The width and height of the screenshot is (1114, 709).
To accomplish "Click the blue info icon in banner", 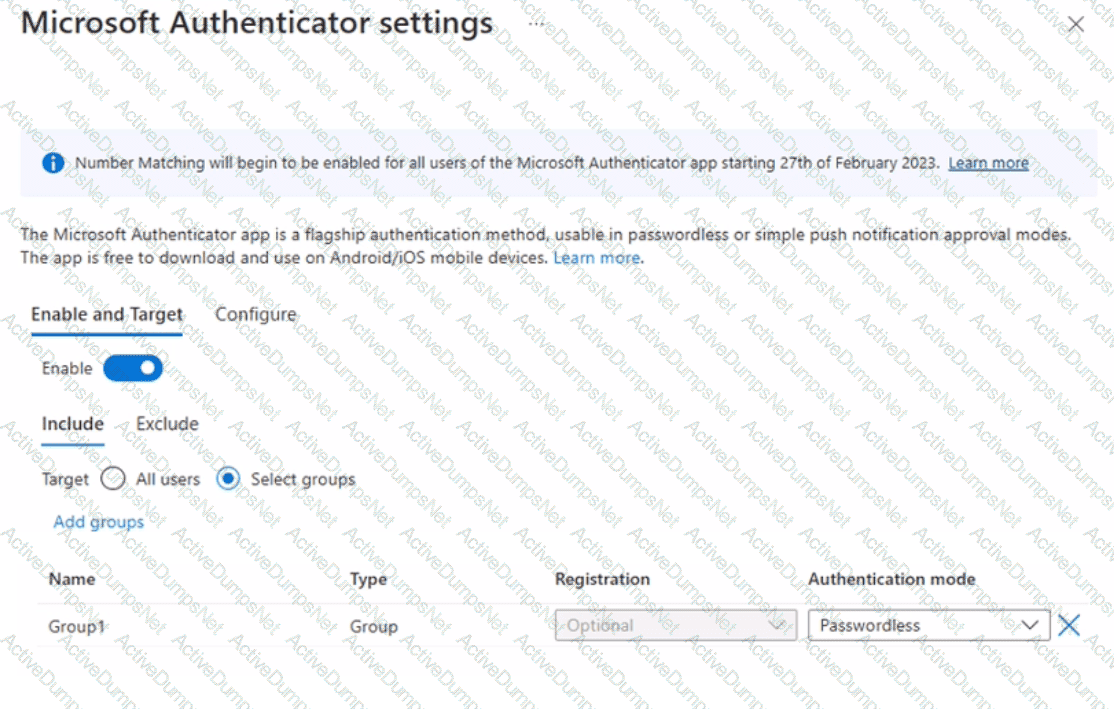I will (53, 163).
